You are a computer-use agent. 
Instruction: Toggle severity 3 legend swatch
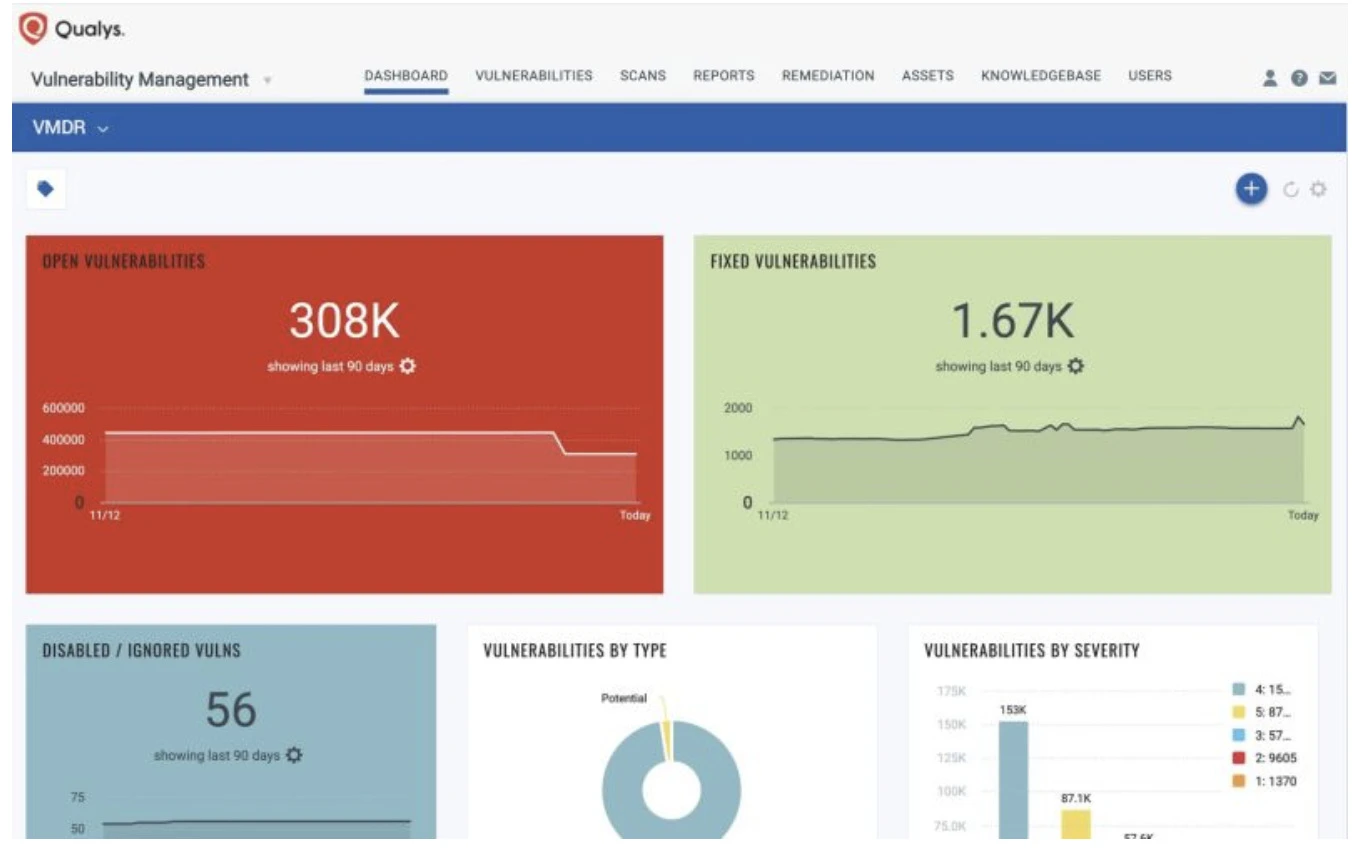(x=1239, y=735)
